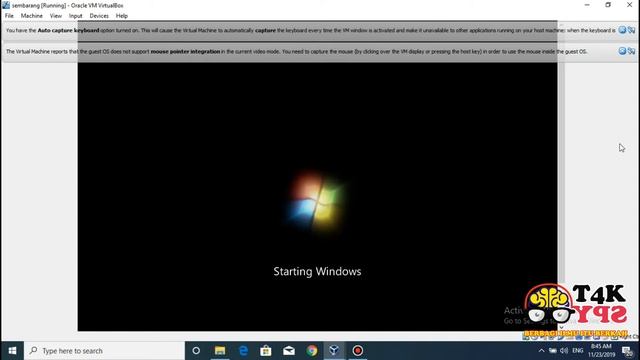Launch Microsoft Edge from the taskbar

(243, 351)
